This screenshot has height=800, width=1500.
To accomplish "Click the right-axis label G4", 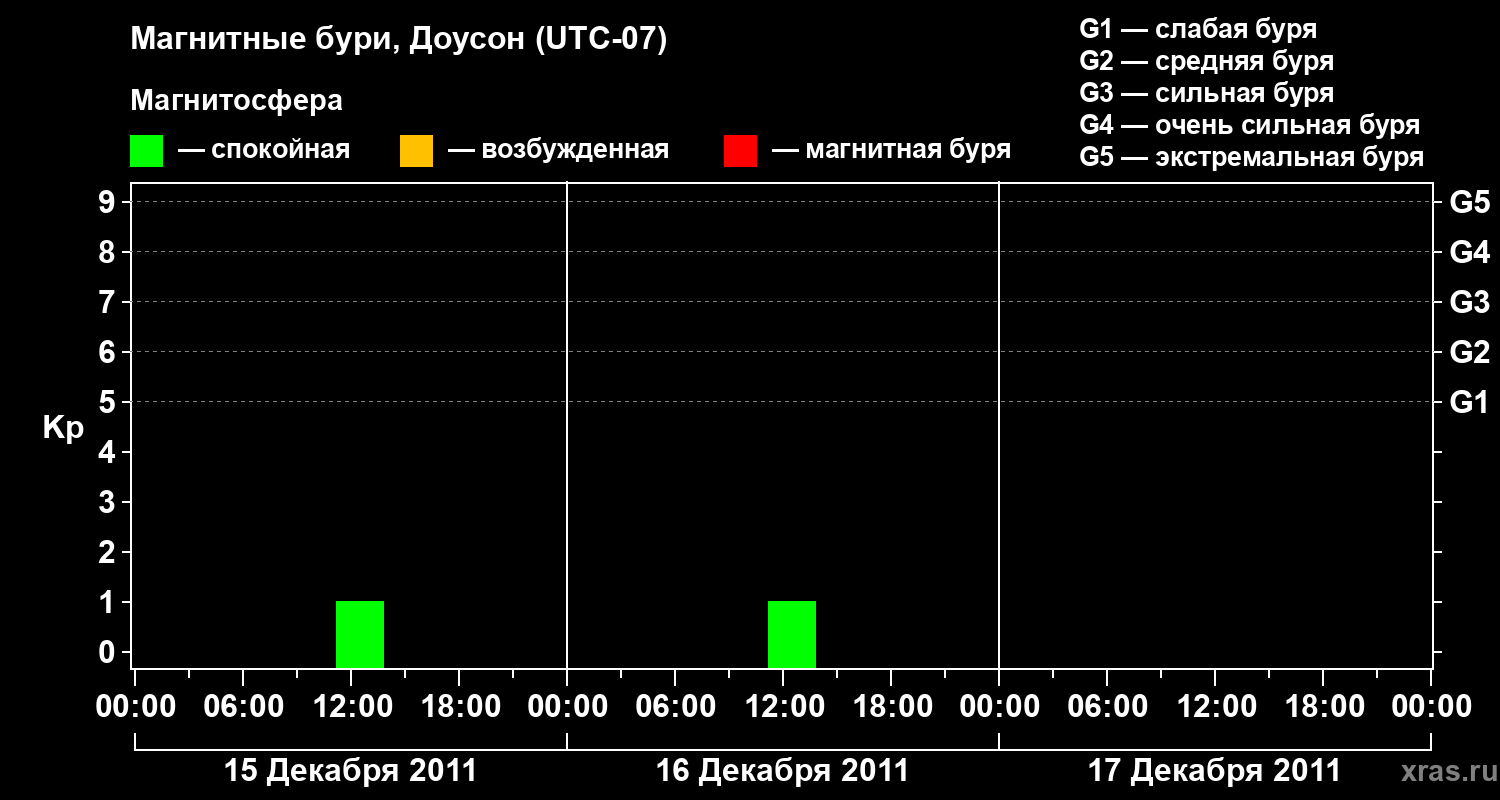I will click(x=1470, y=252).
